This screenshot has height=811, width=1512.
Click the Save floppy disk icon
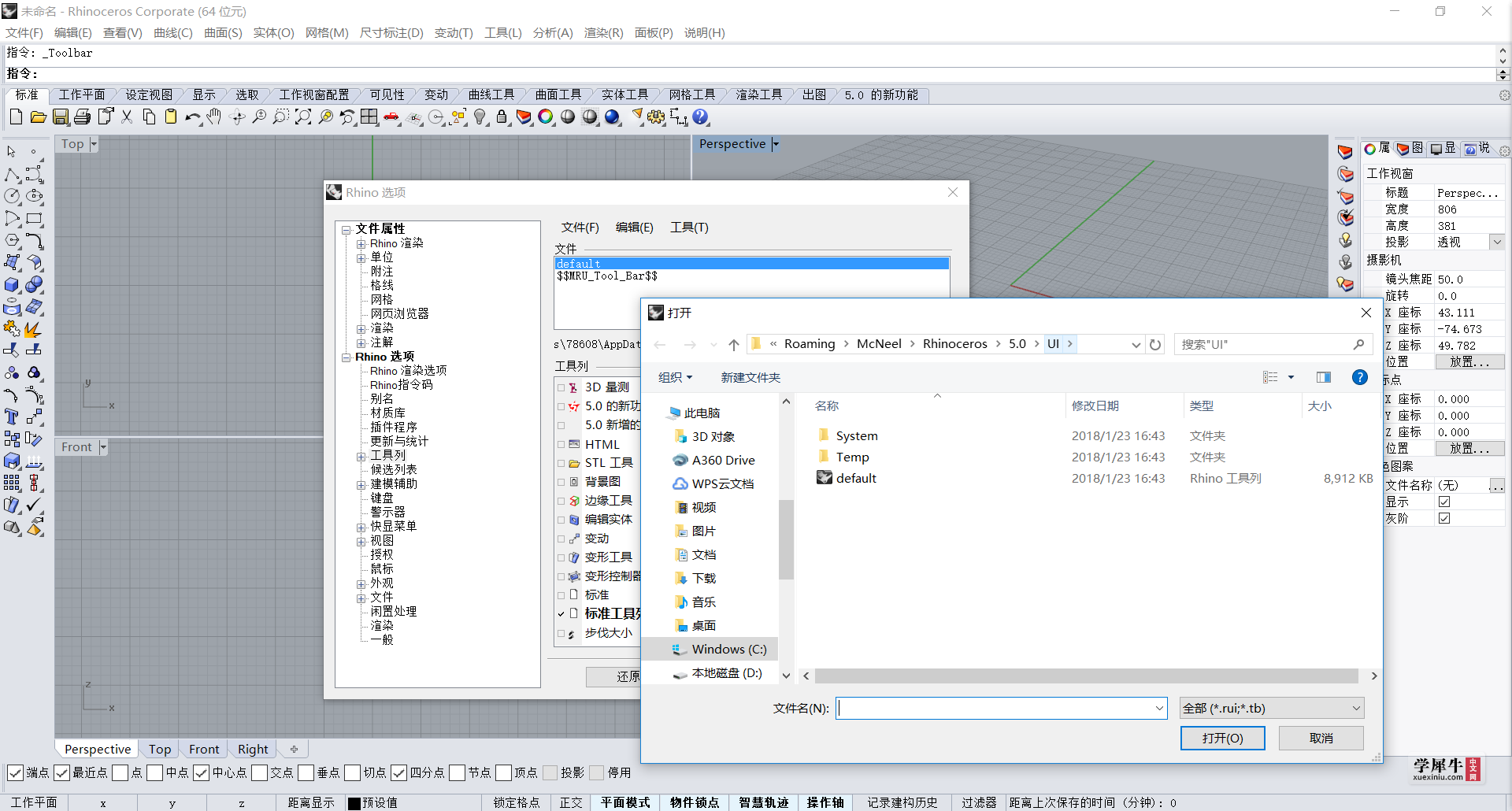[61, 117]
